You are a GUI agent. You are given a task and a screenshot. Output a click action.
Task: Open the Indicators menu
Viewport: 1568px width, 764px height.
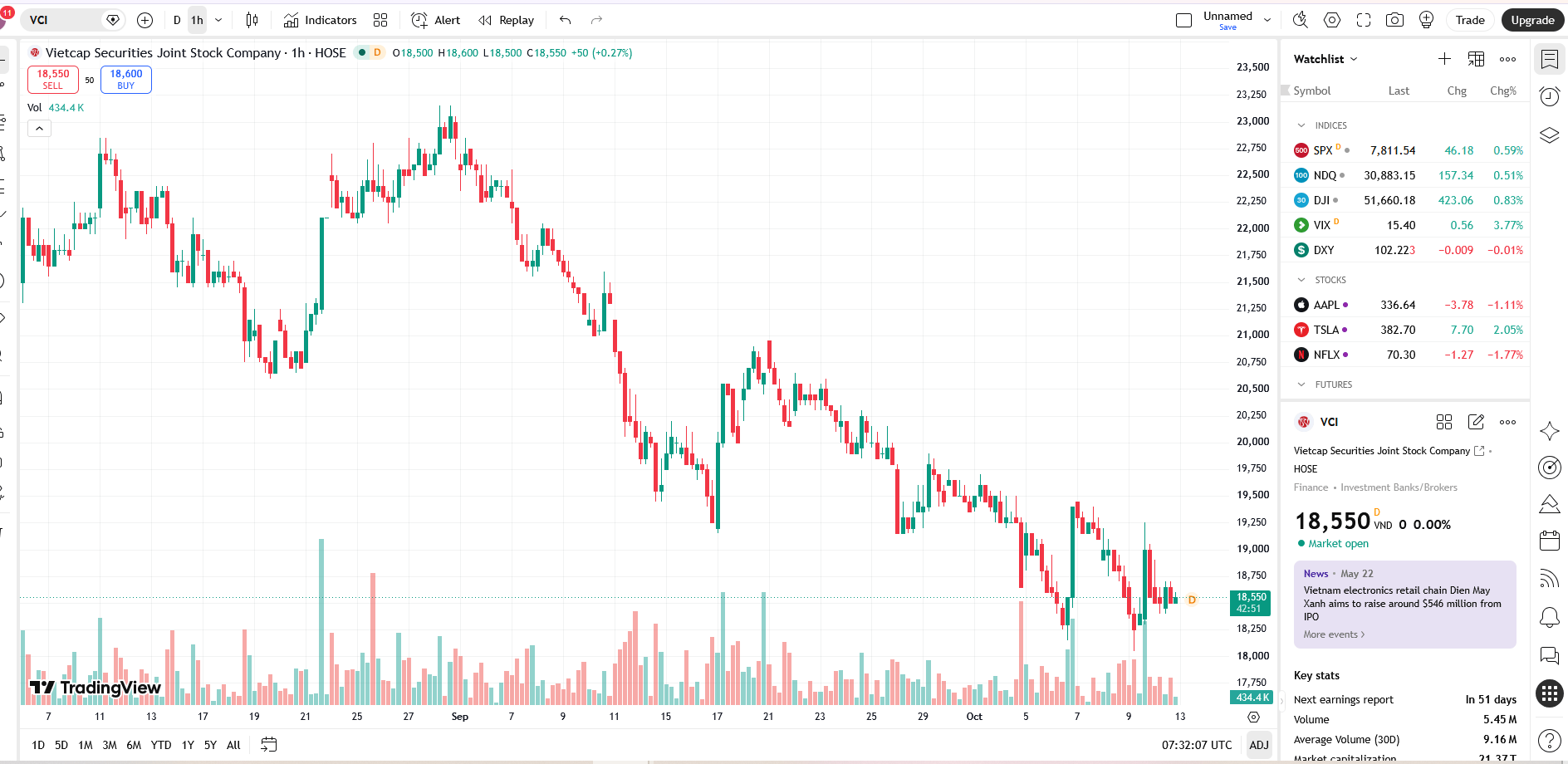click(320, 20)
